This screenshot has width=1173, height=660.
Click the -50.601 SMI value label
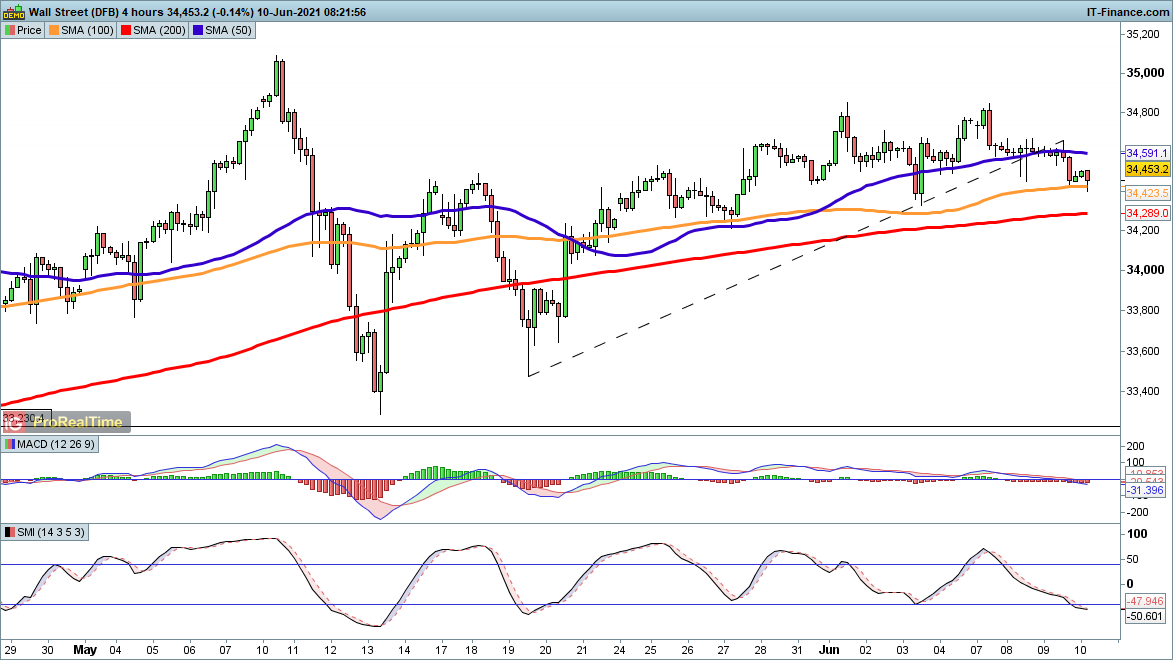[x=1148, y=616]
